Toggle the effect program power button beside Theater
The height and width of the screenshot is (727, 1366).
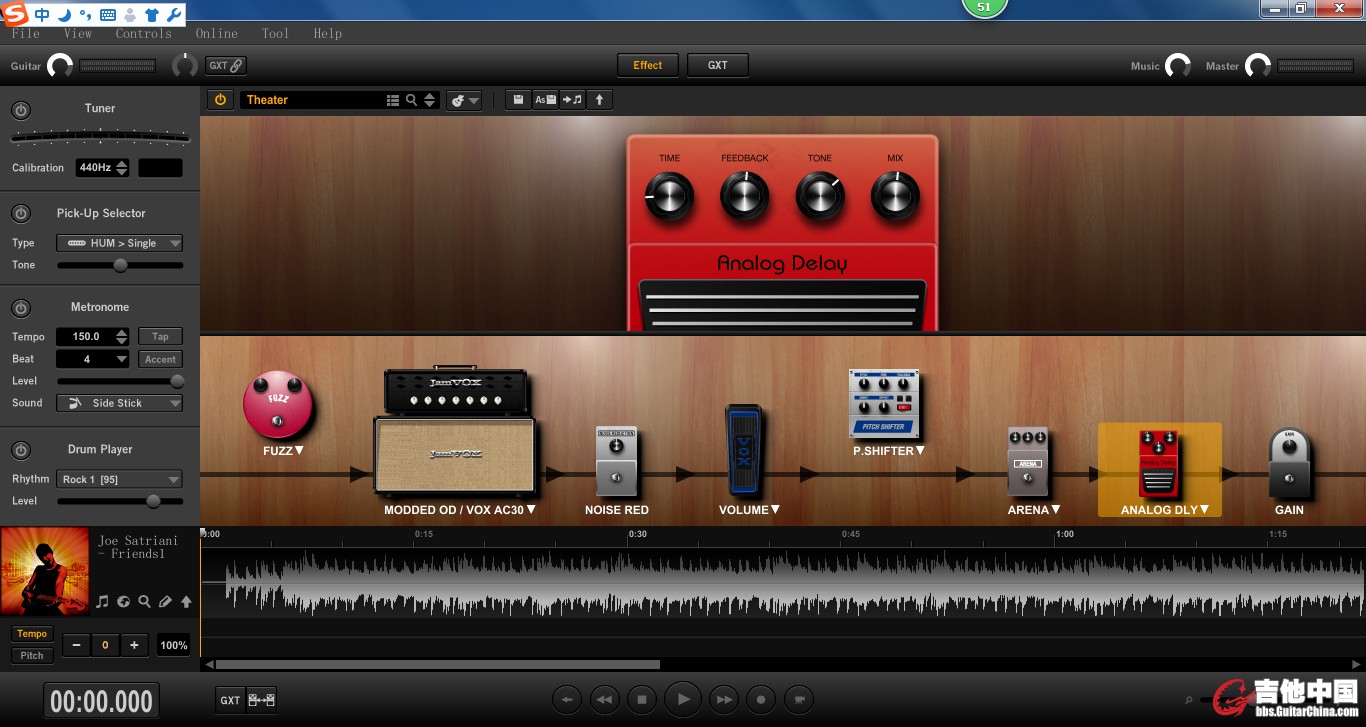220,100
